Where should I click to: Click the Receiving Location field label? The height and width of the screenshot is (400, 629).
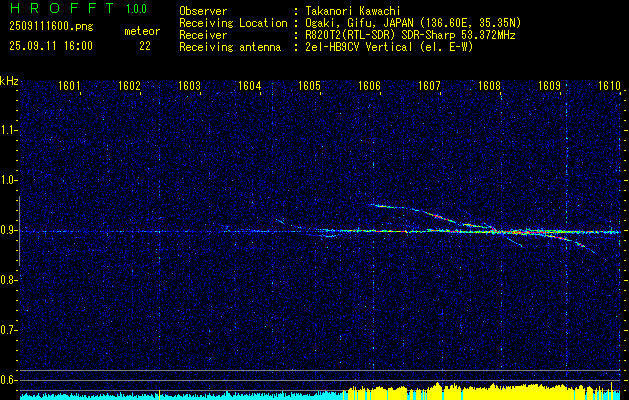pos(233,23)
